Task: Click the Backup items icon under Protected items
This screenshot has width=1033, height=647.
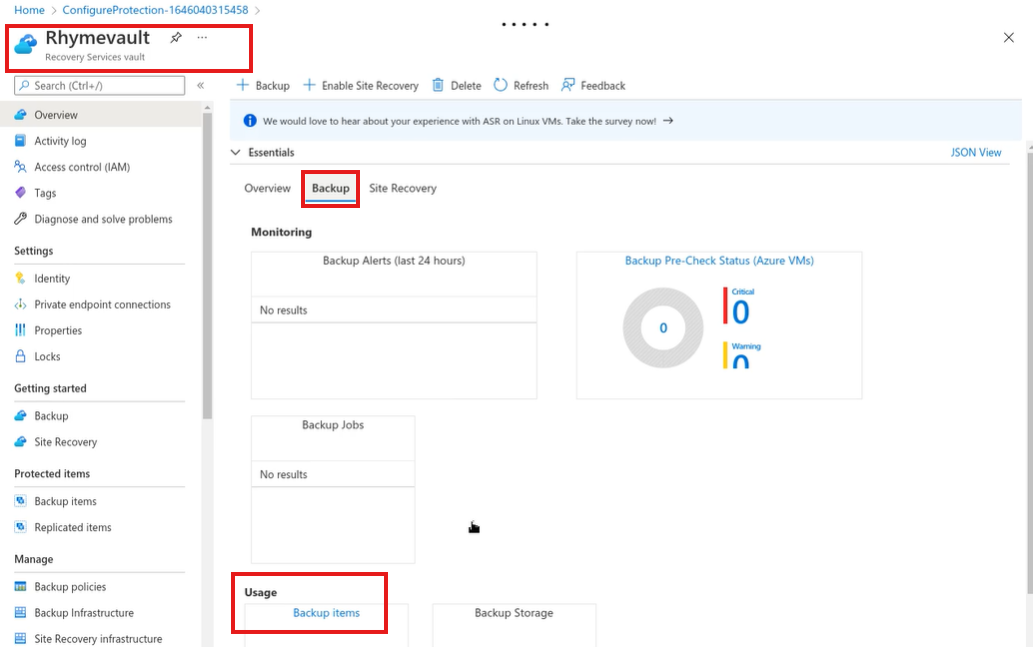Action: click(x=20, y=501)
